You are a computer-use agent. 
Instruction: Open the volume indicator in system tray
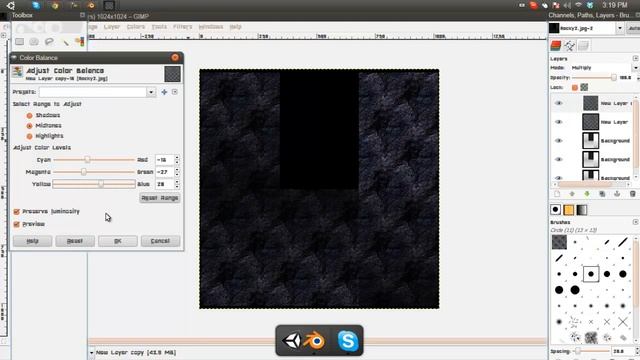[x=567, y=5]
